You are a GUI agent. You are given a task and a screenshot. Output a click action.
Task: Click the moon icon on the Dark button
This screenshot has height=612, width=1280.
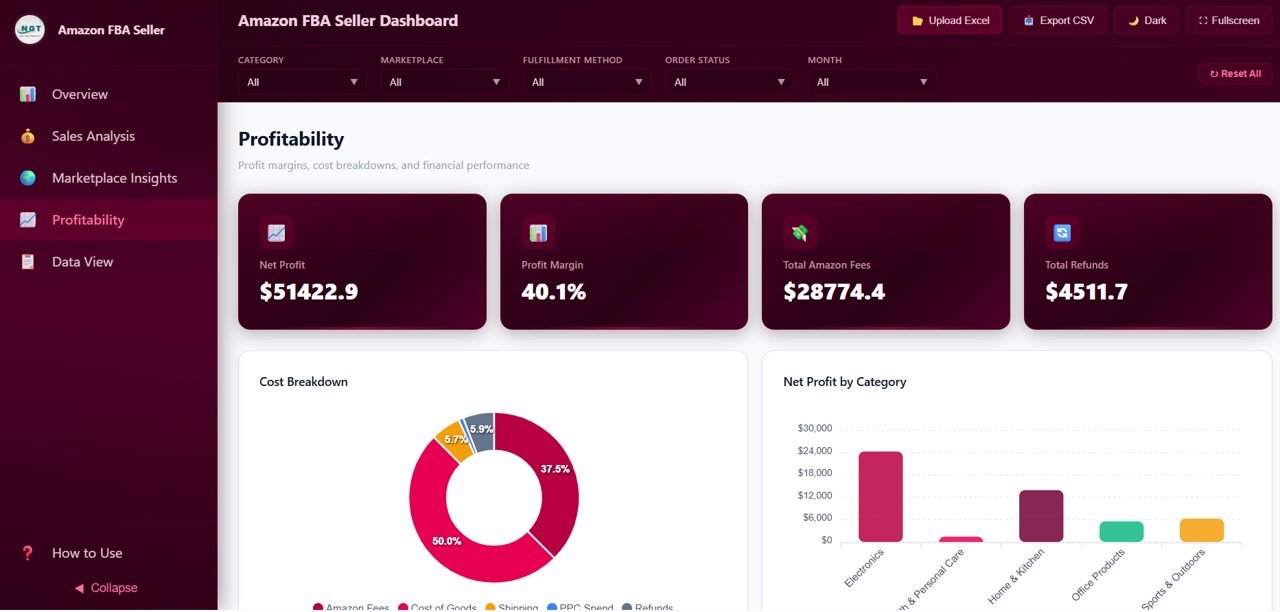(x=1131, y=19)
